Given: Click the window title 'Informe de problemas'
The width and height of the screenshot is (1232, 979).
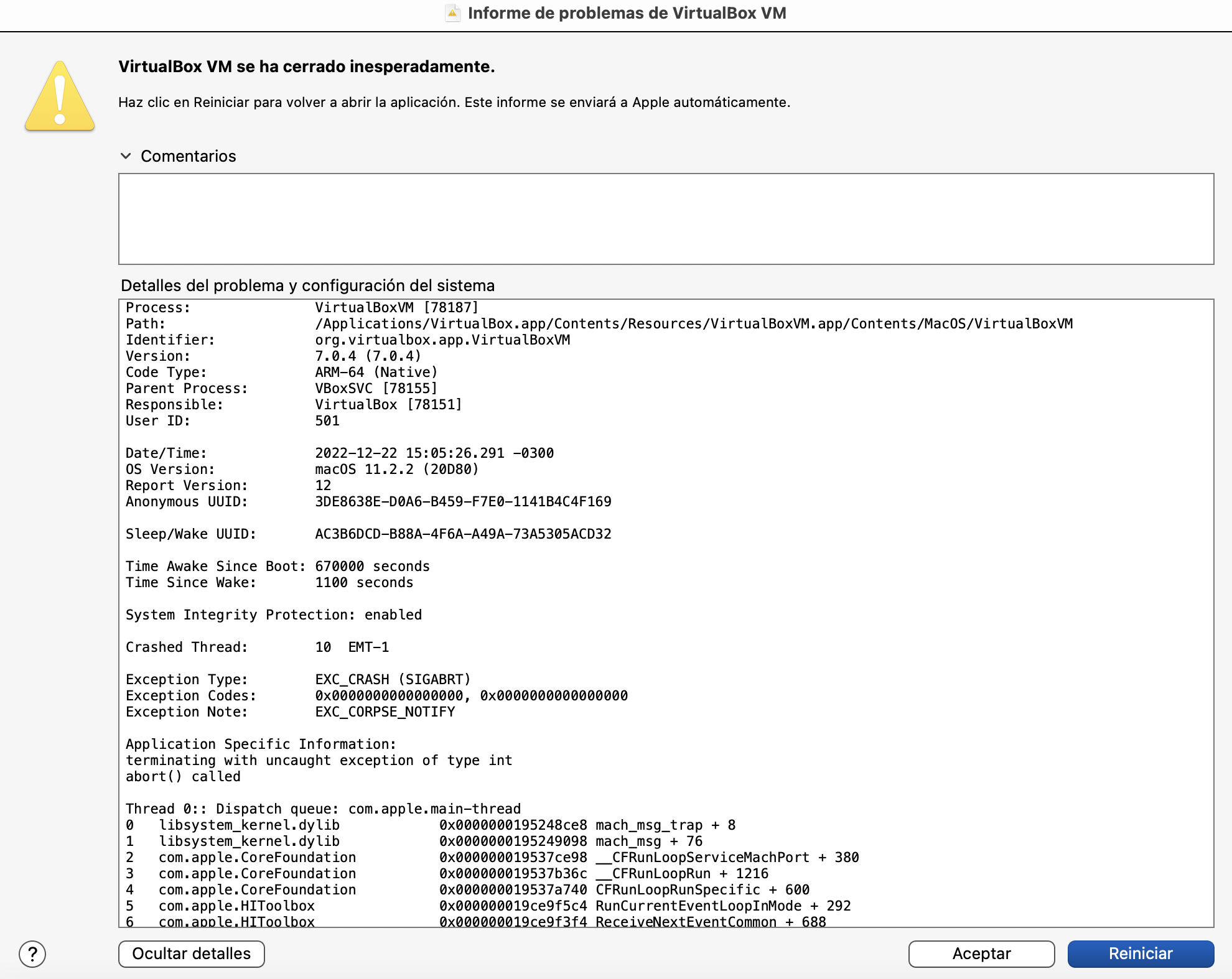Looking at the screenshot, I should (x=627, y=13).
